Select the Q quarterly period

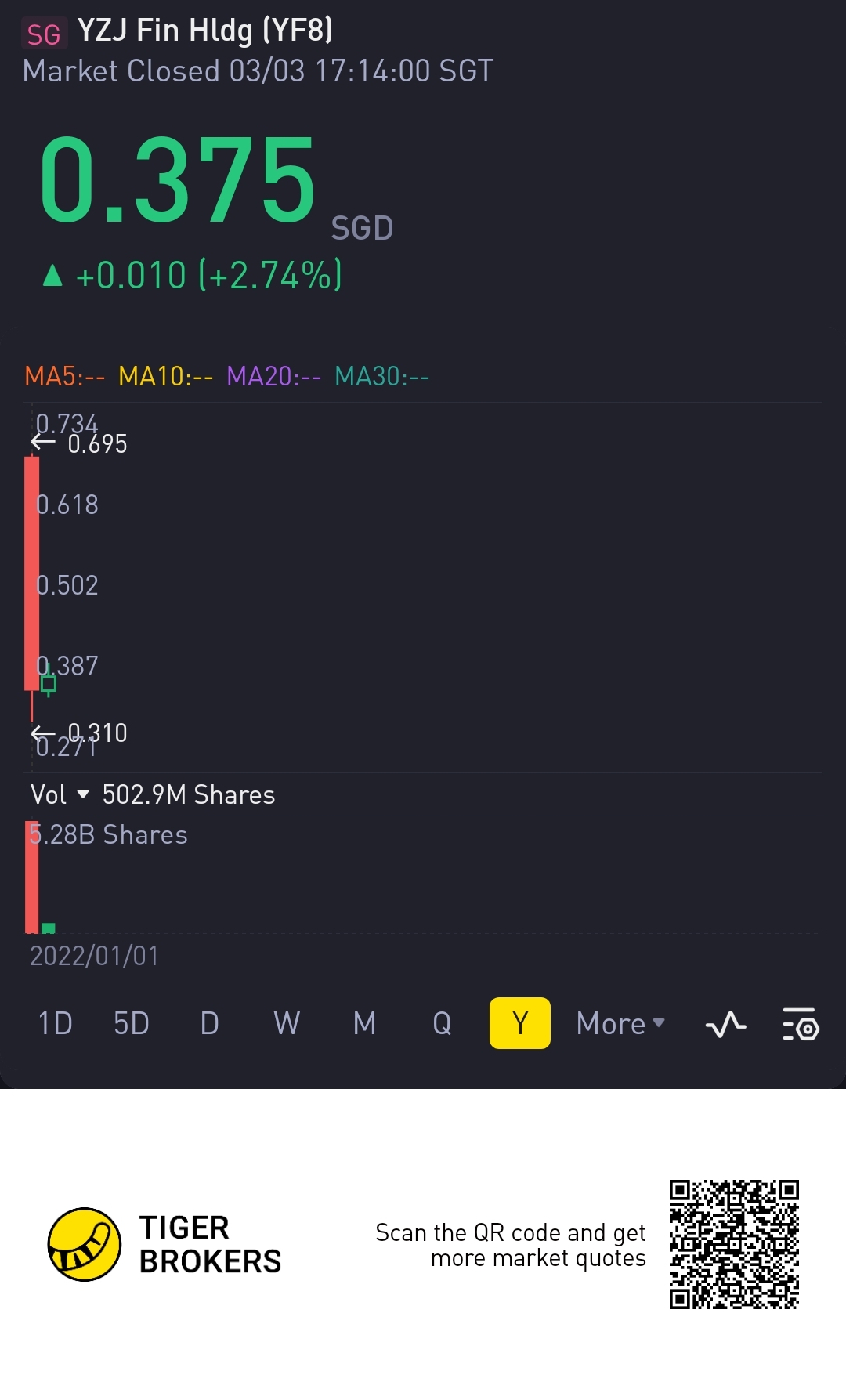(x=442, y=1023)
